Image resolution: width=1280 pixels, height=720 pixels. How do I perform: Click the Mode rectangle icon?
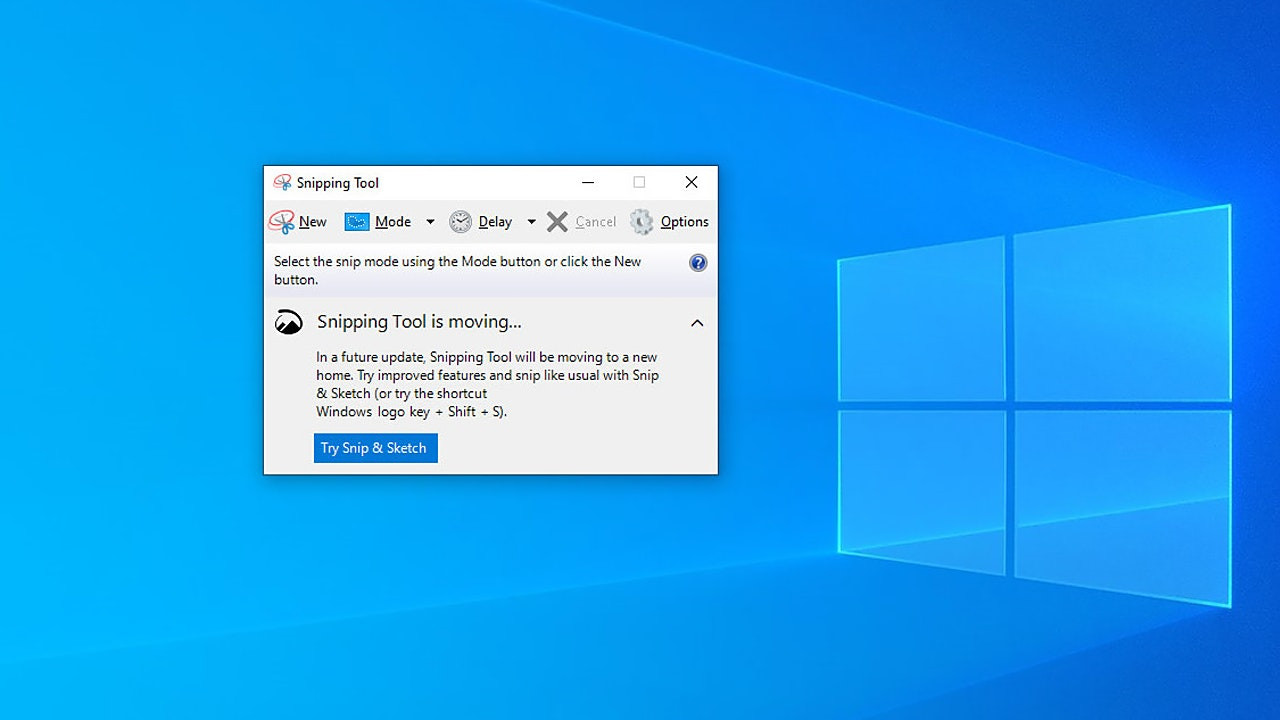coord(357,222)
